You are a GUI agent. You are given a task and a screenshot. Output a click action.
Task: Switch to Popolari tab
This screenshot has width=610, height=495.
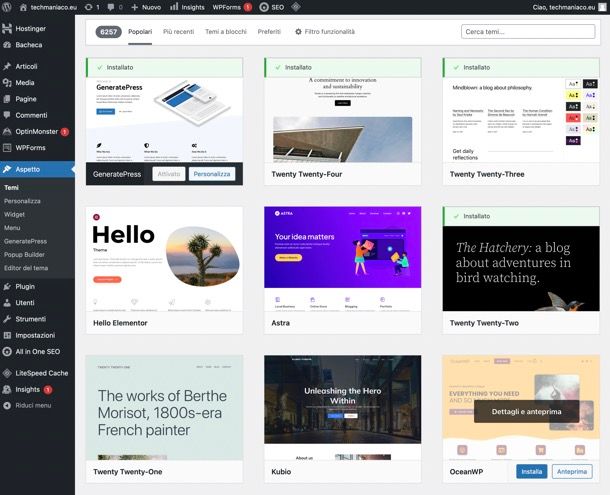click(x=140, y=32)
